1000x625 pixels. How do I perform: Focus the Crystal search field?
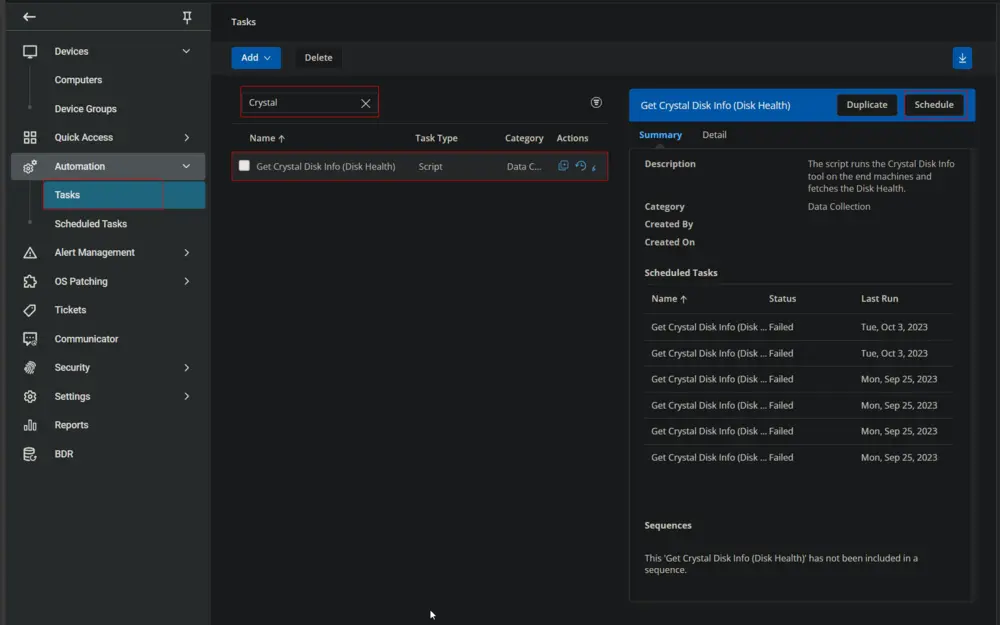(x=309, y=102)
